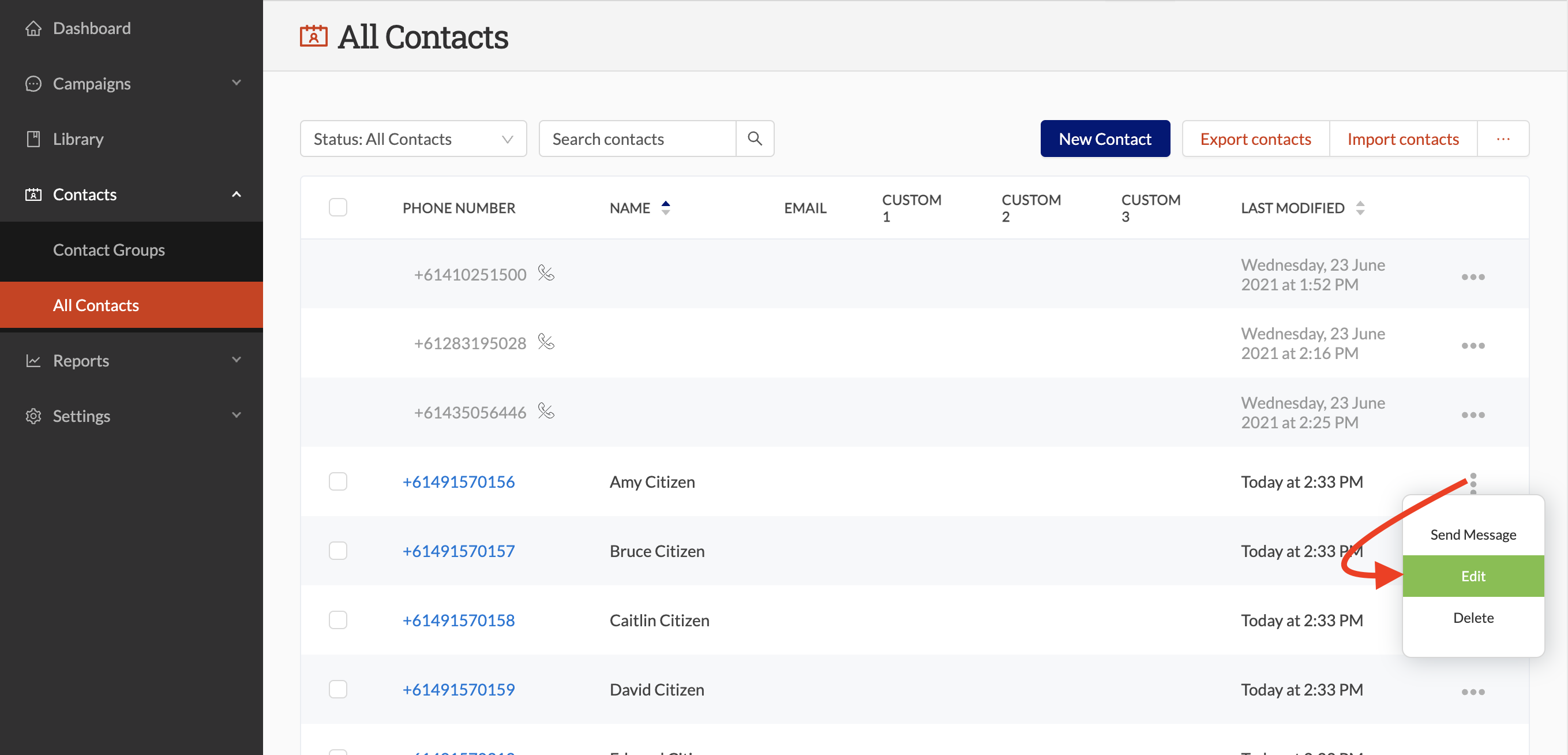Toggle the select all contacts checkbox
The image size is (1568, 755).
338,208
